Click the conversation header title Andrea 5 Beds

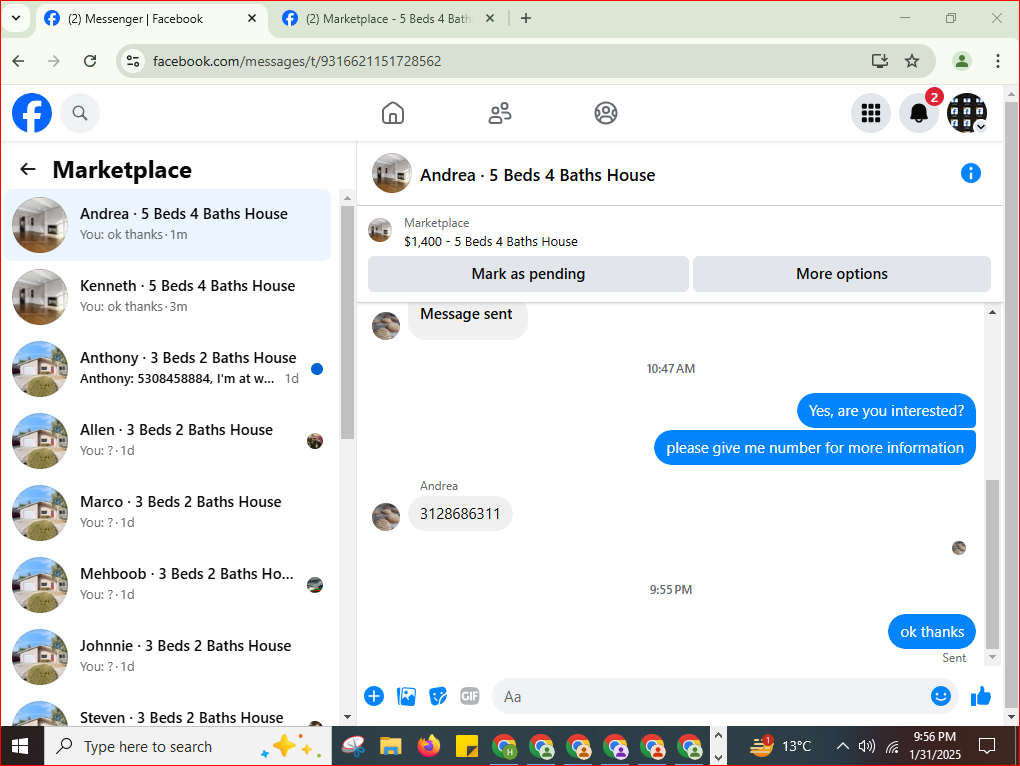[537, 175]
